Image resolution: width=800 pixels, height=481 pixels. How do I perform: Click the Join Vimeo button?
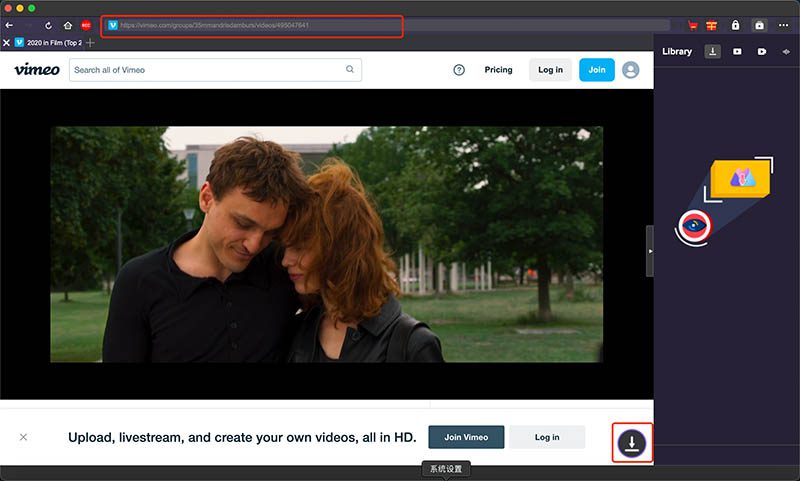coord(466,437)
